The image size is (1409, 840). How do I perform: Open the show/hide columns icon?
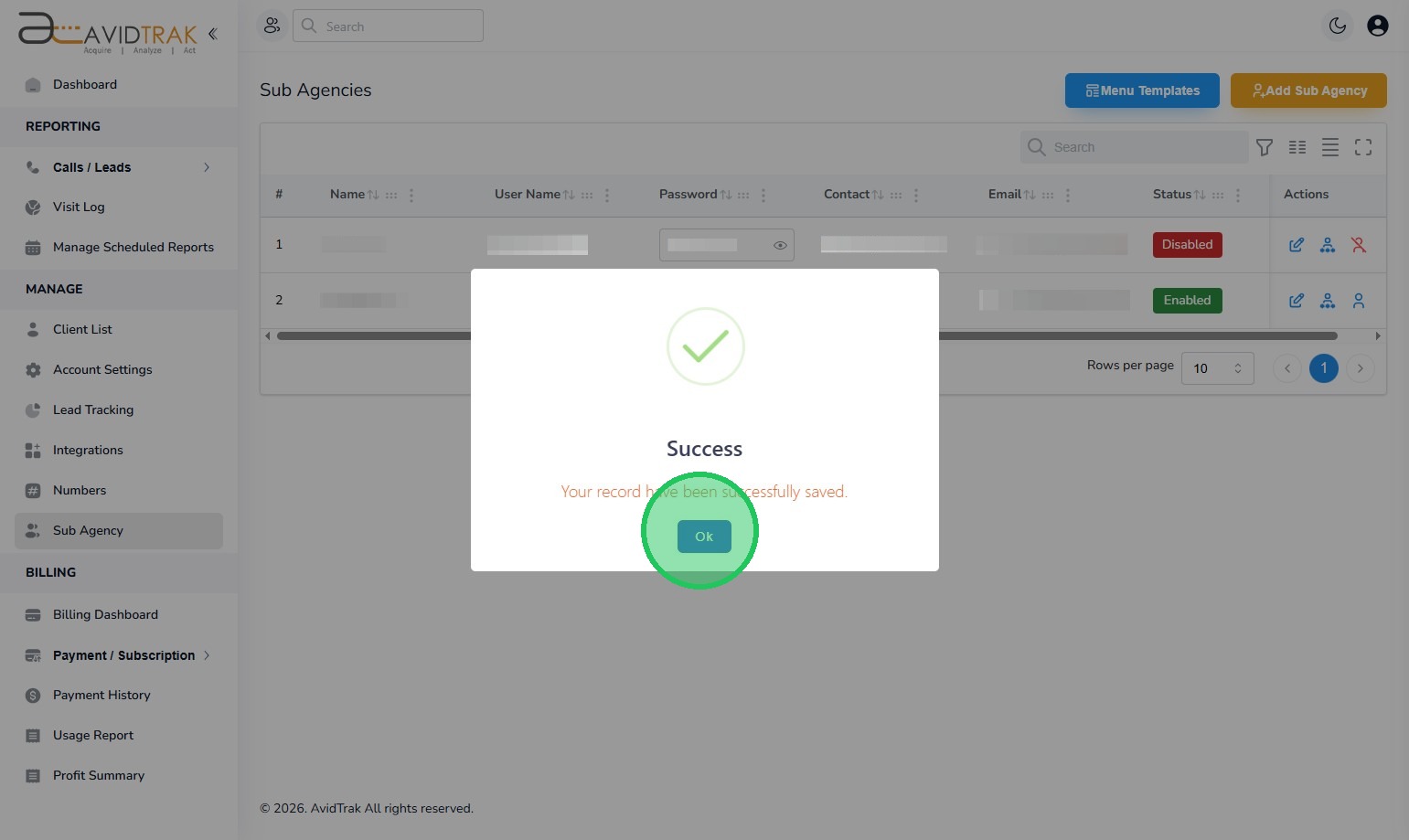[1297, 147]
